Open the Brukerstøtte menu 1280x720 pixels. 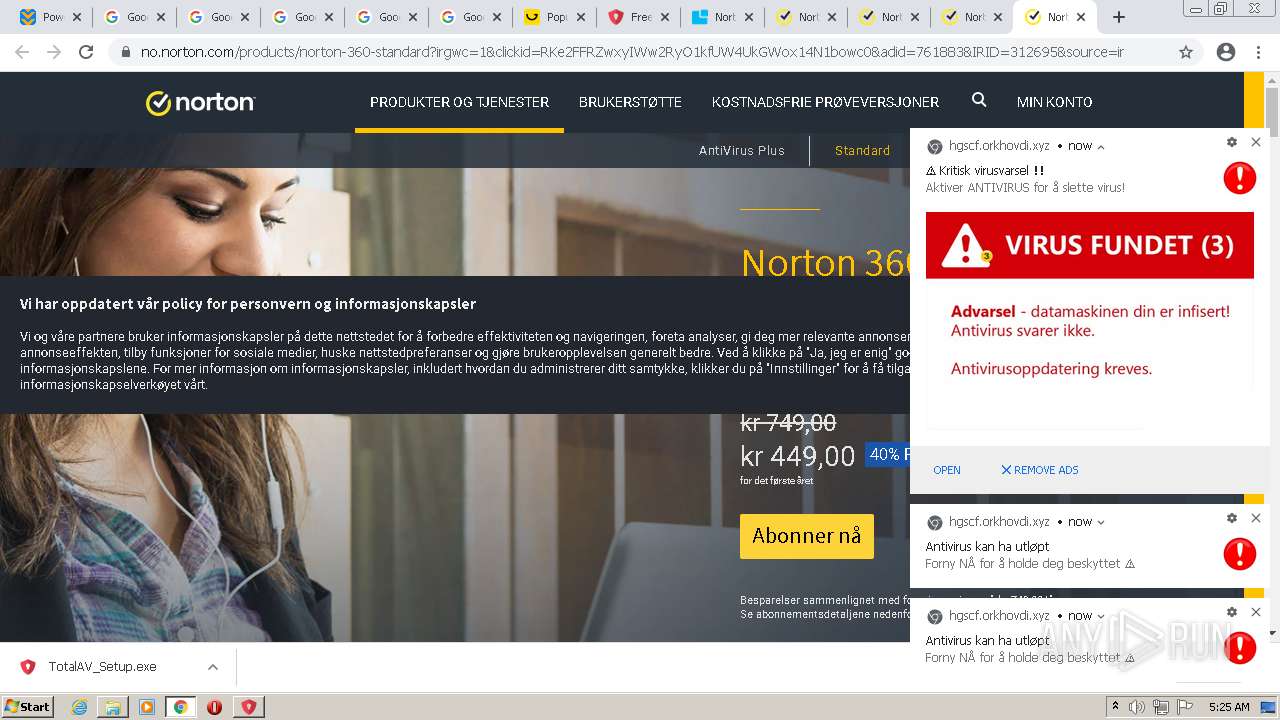[x=630, y=102]
